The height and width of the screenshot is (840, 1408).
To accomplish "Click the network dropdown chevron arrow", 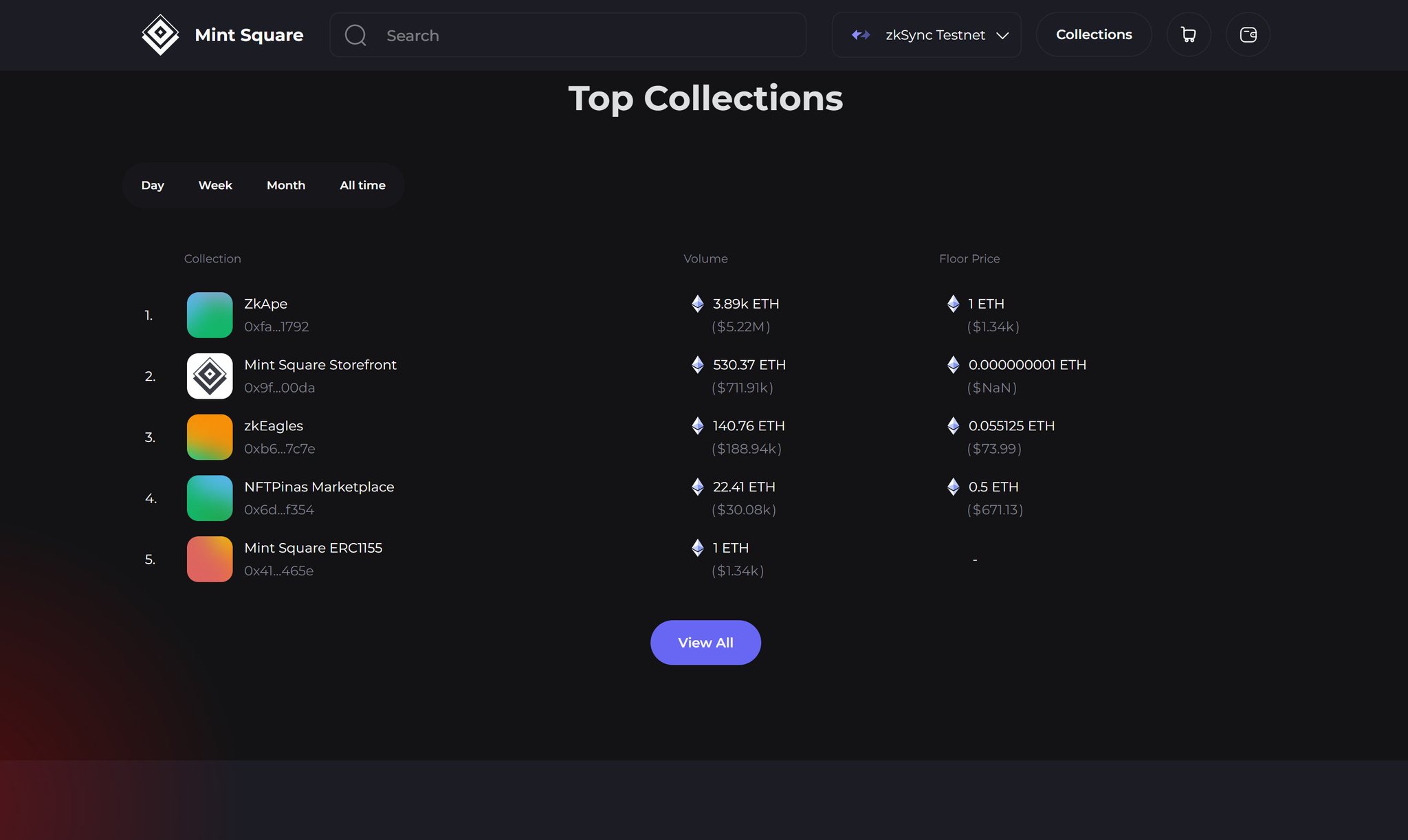I will tap(1002, 36).
